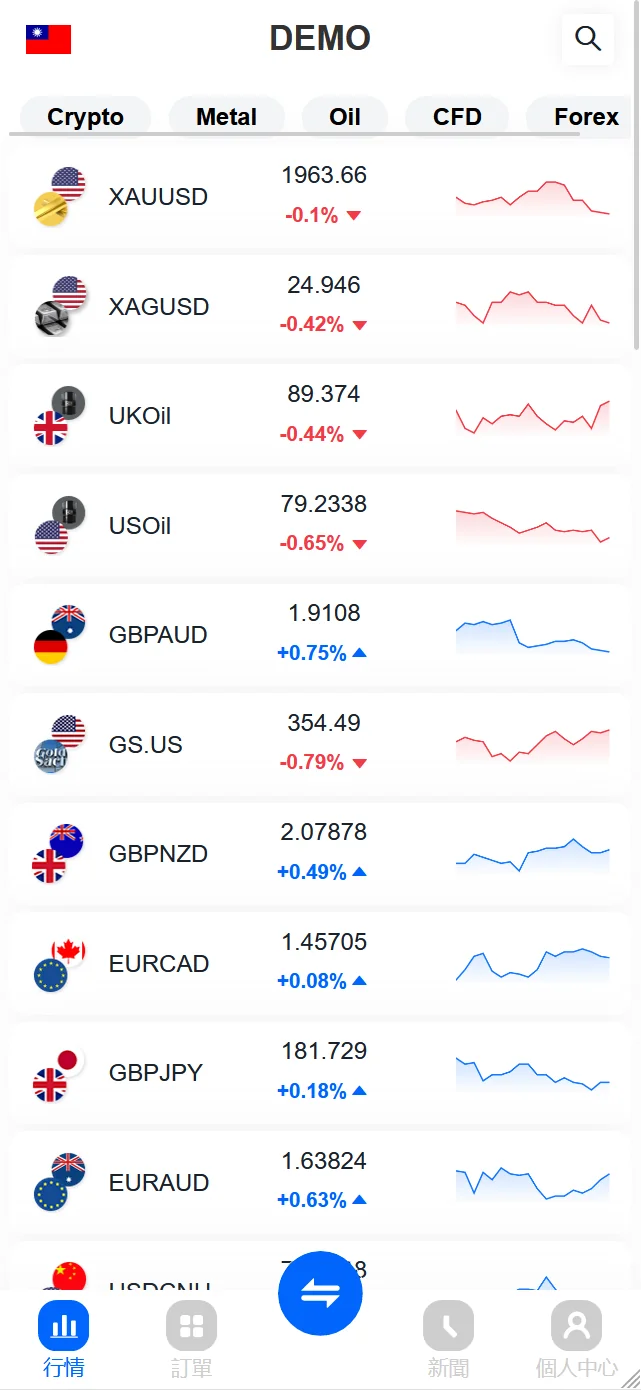The width and height of the screenshot is (641, 1390).
Task: Open the 新聞 news icon
Action: (448, 1326)
